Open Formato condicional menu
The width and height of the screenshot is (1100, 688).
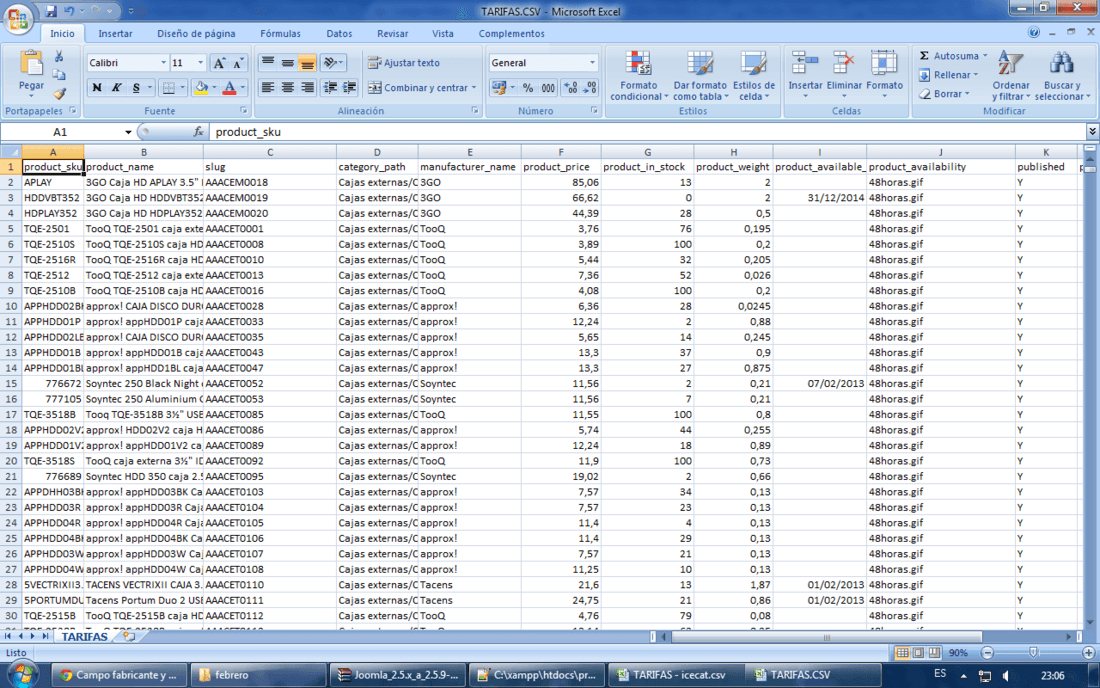[x=639, y=76]
